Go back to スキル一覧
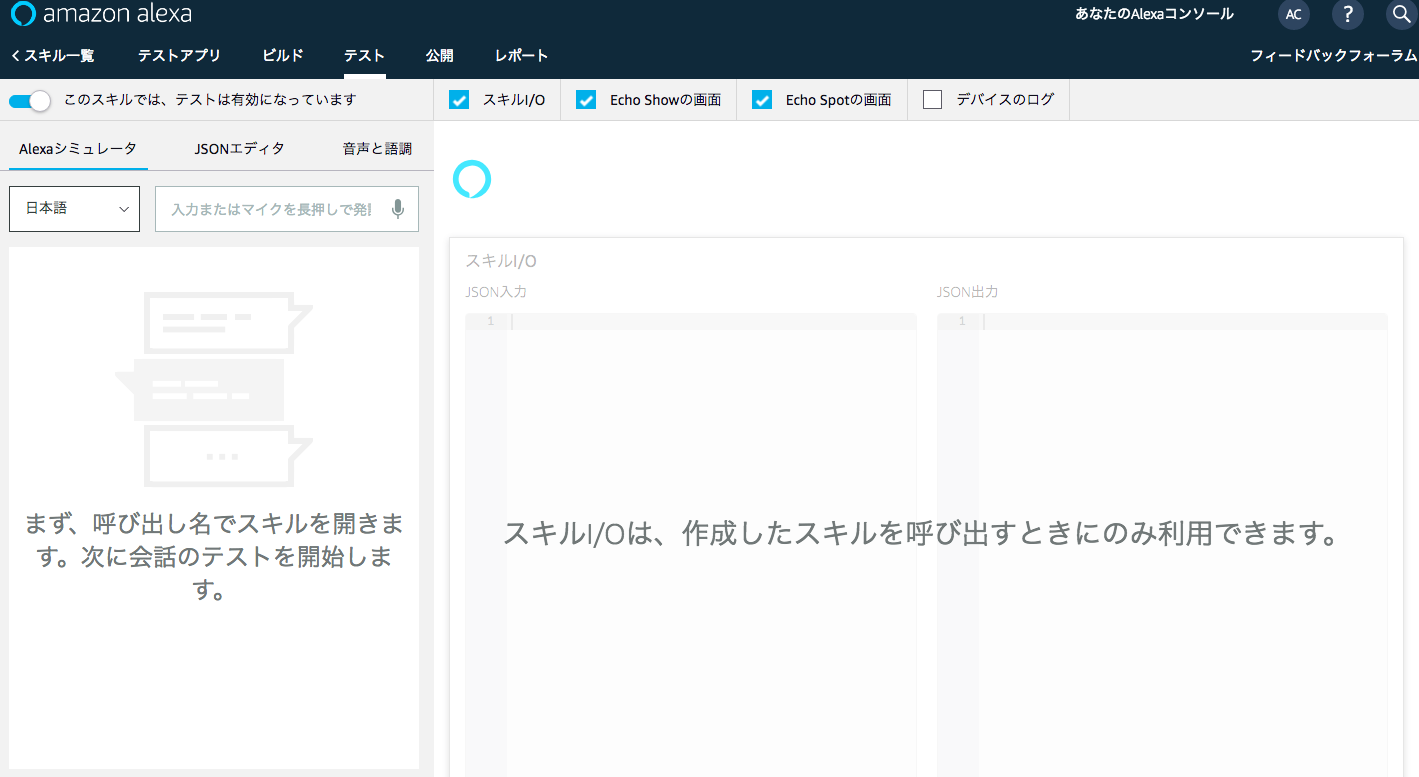Viewport: 1419px width, 777px height. (52, 55)
